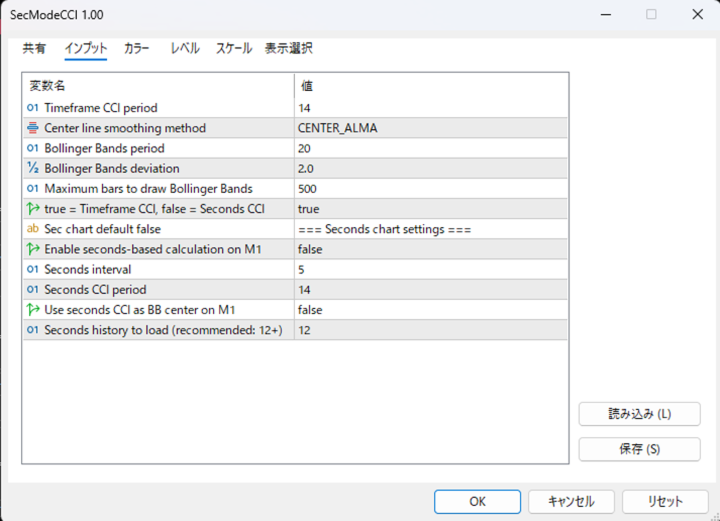The width and height of the screenshot is (720, 521).
Task: Switch to the 共有 tab
Action: (34, 48)
